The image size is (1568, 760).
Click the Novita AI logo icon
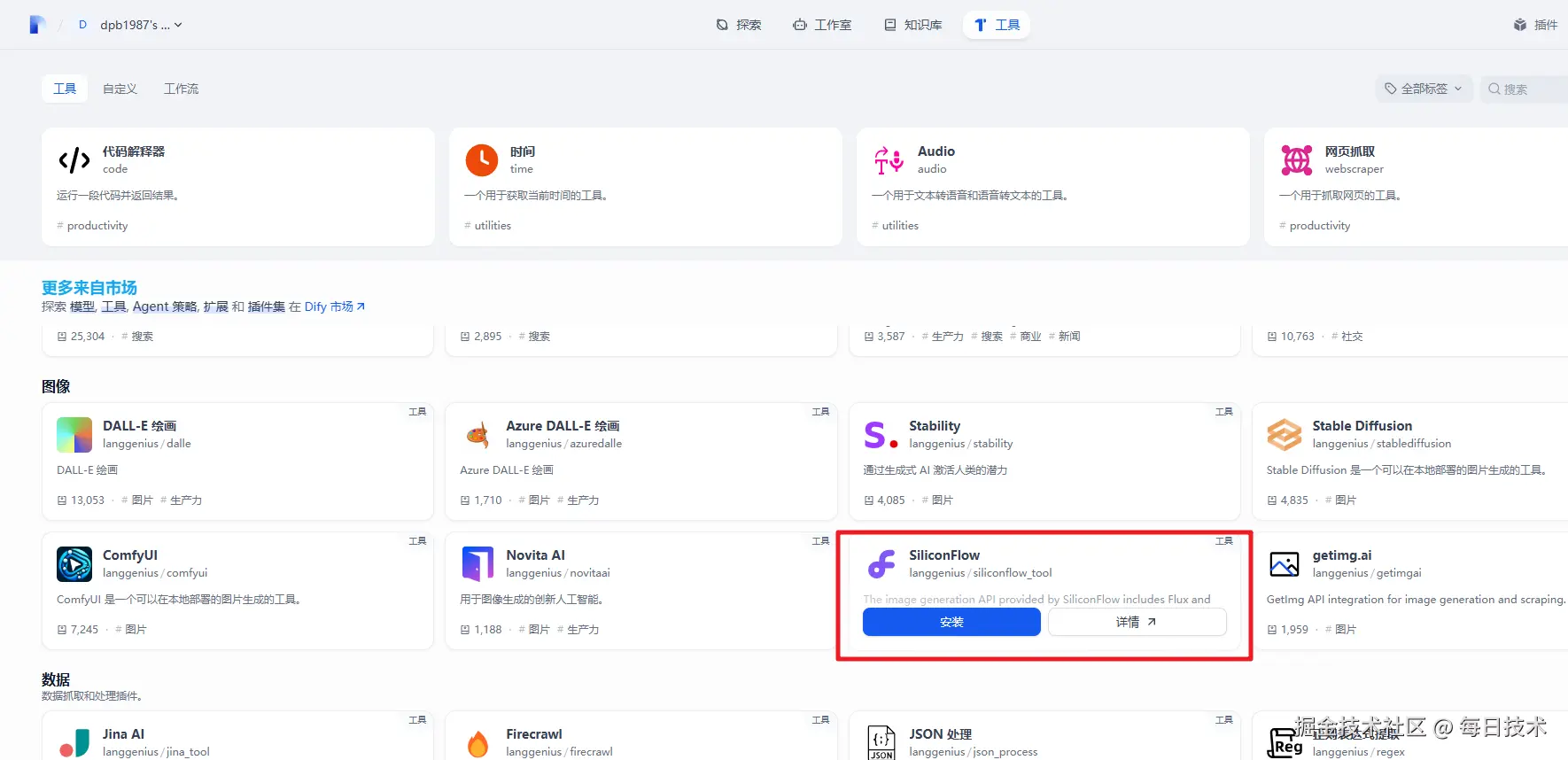tap(477, 564)
